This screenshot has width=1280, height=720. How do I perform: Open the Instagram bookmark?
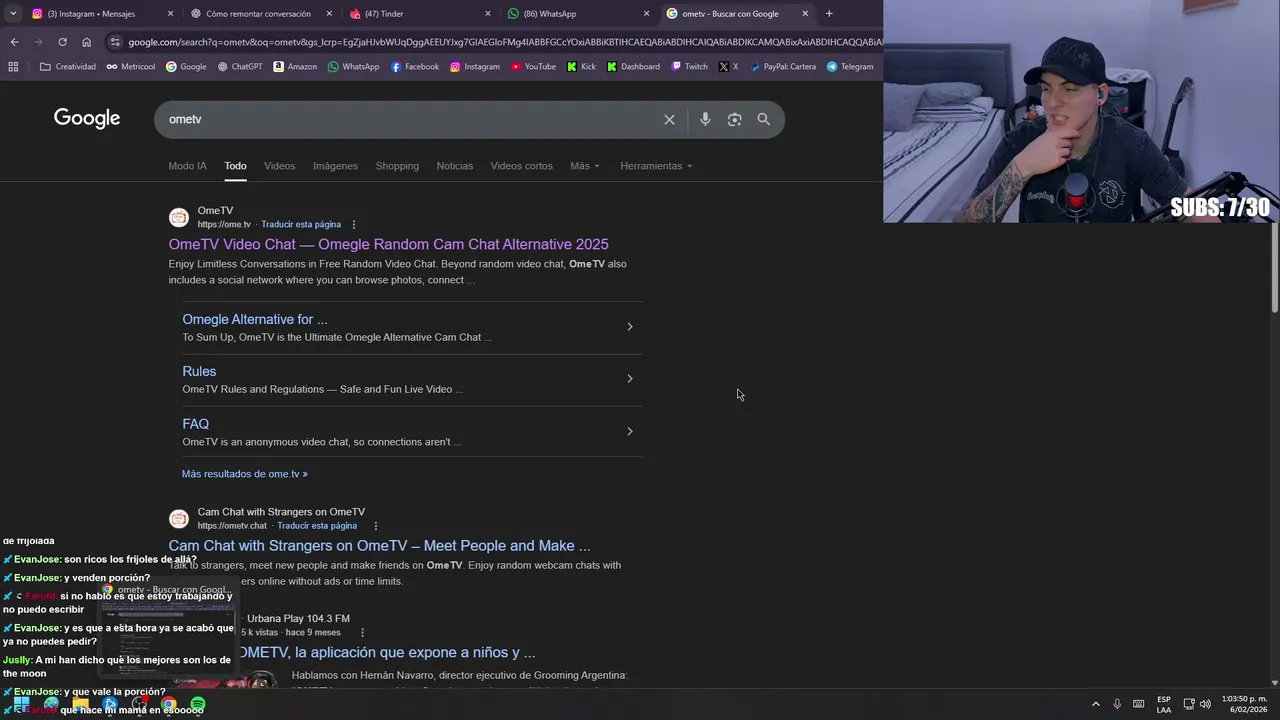click(x=475, y=67)
